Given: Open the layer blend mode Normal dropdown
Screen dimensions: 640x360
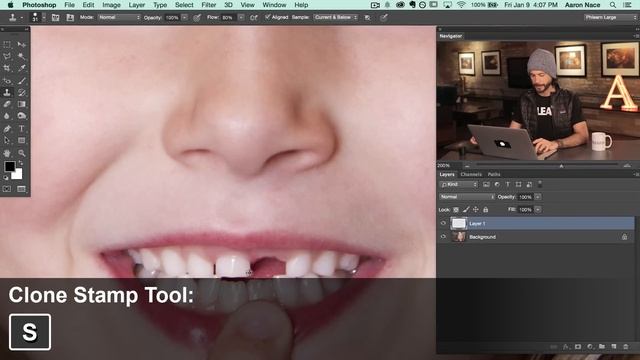Looking at the screenshot, I should [x=467, y=197].
